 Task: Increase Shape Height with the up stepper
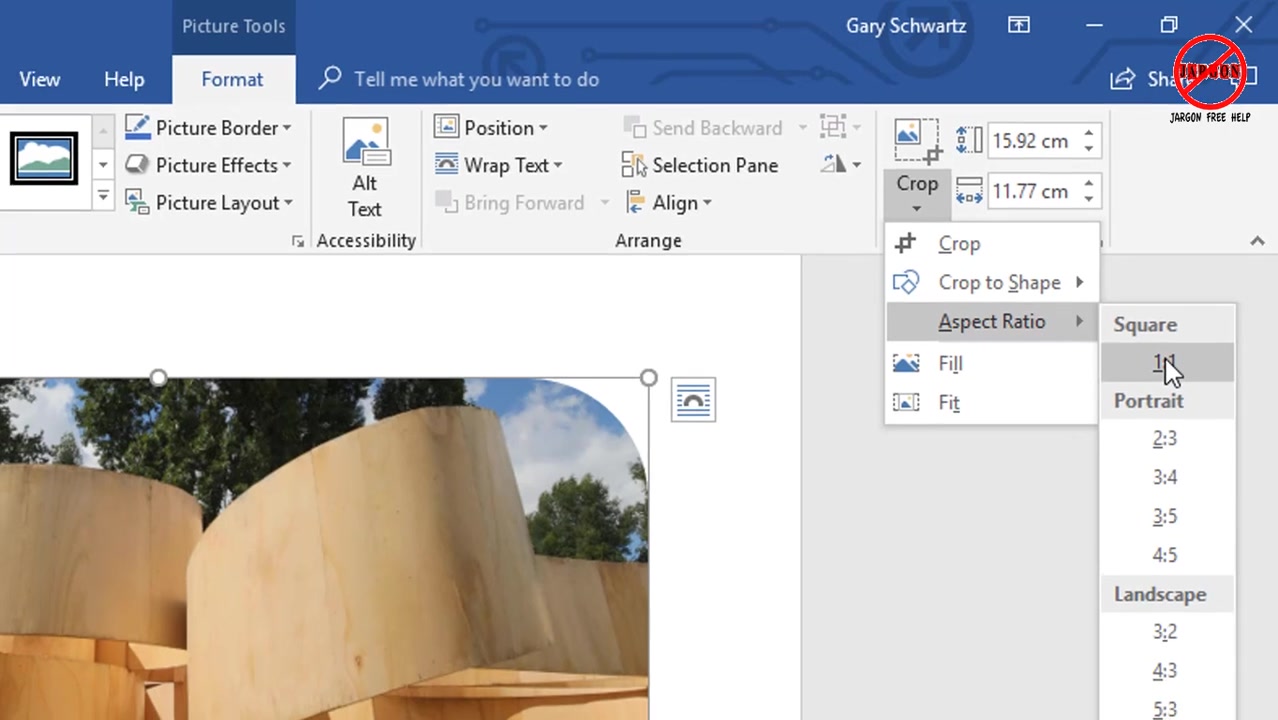coord(1089,134)
